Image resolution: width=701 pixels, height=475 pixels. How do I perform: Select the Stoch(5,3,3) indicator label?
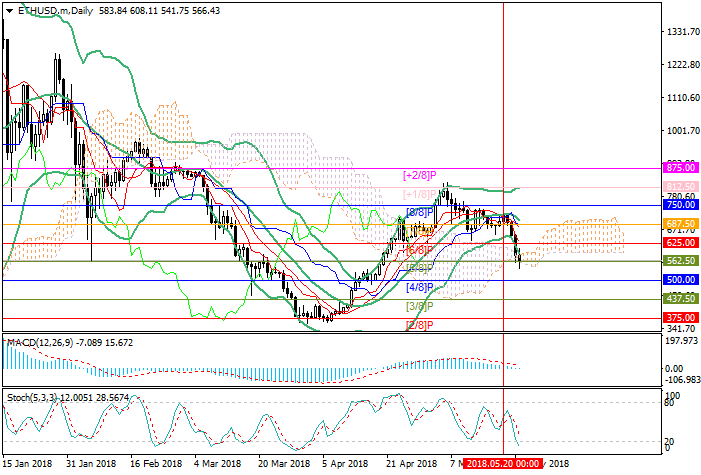[37, 398]
